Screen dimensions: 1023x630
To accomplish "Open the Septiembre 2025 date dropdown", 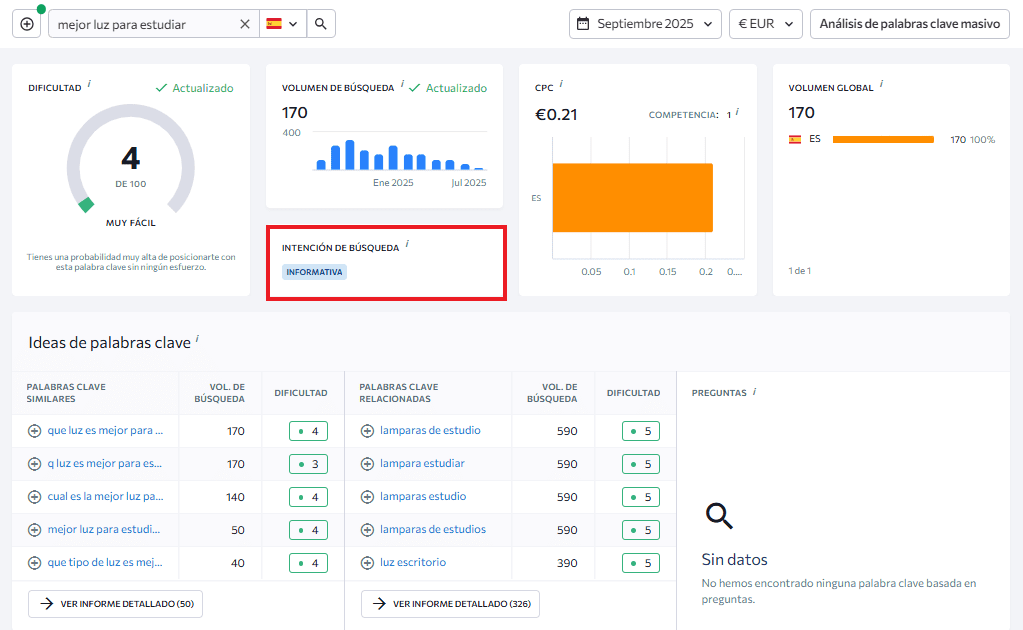I will 645,24.
